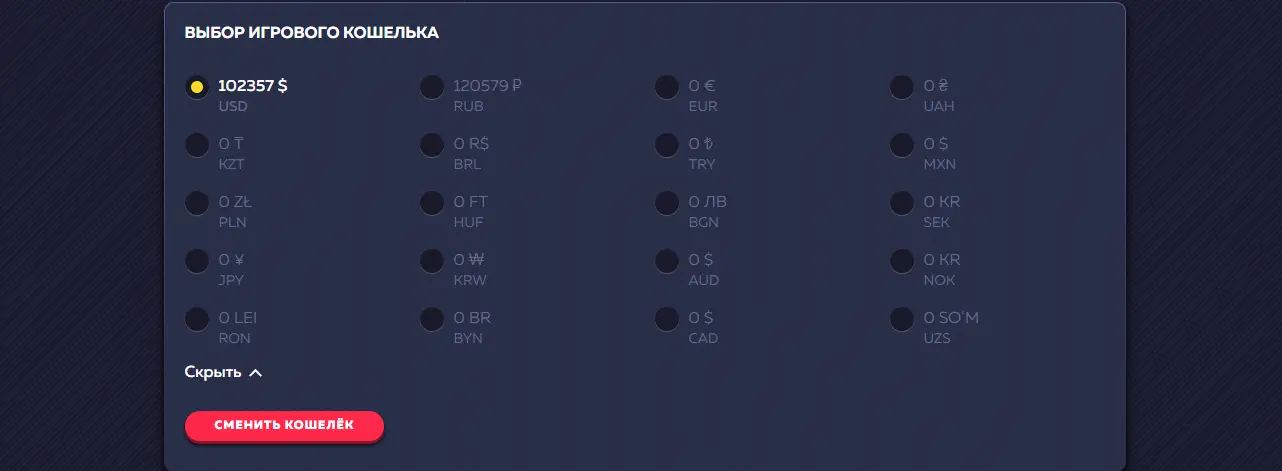This screenshot has height=471, width=1282.
Task: Select the KRW wallet option
Action: tap(432, 261)
